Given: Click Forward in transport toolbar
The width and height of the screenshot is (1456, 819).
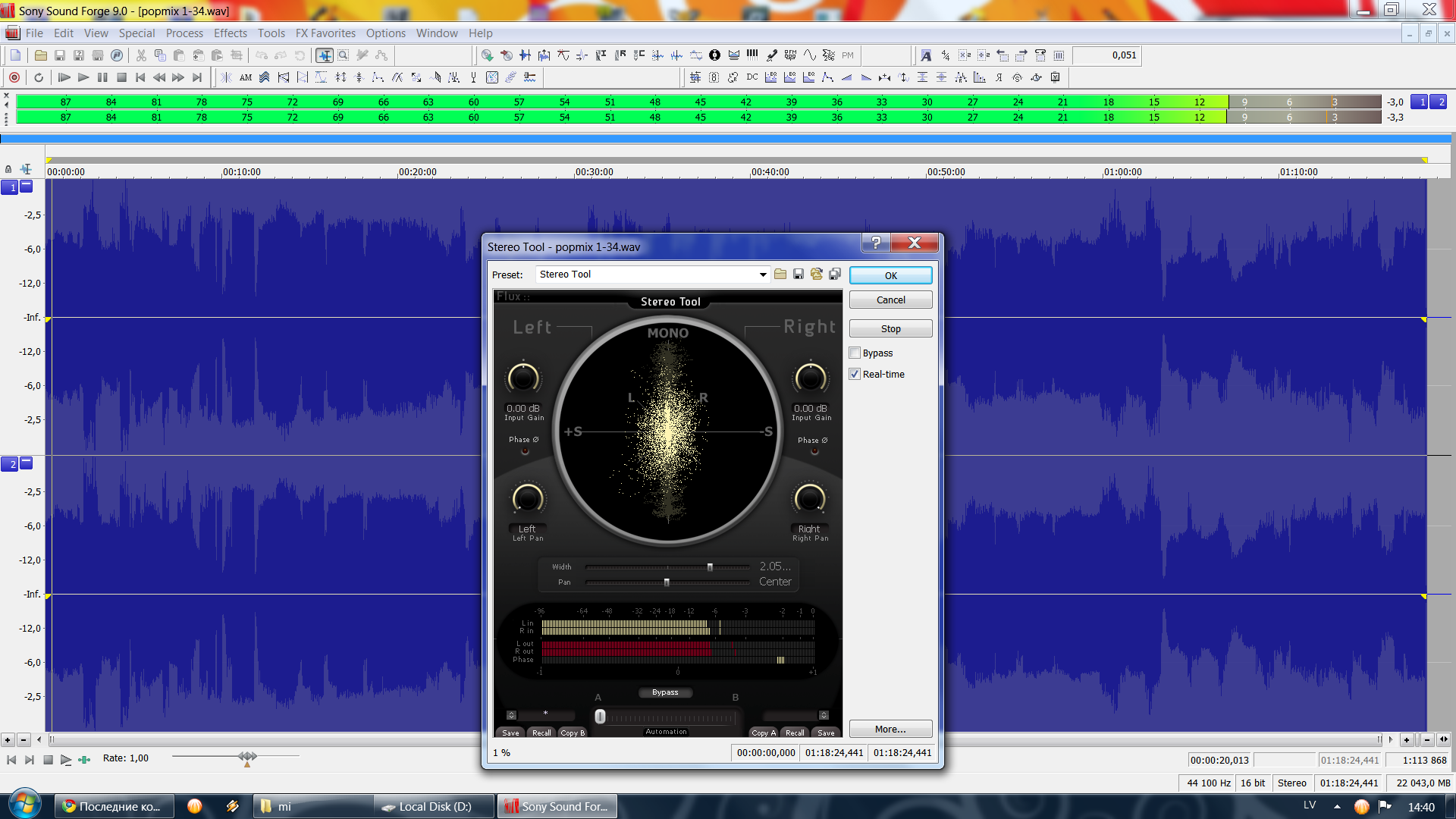Looking at the screenshot, I should pyautogui.click(x=178, y=77).
